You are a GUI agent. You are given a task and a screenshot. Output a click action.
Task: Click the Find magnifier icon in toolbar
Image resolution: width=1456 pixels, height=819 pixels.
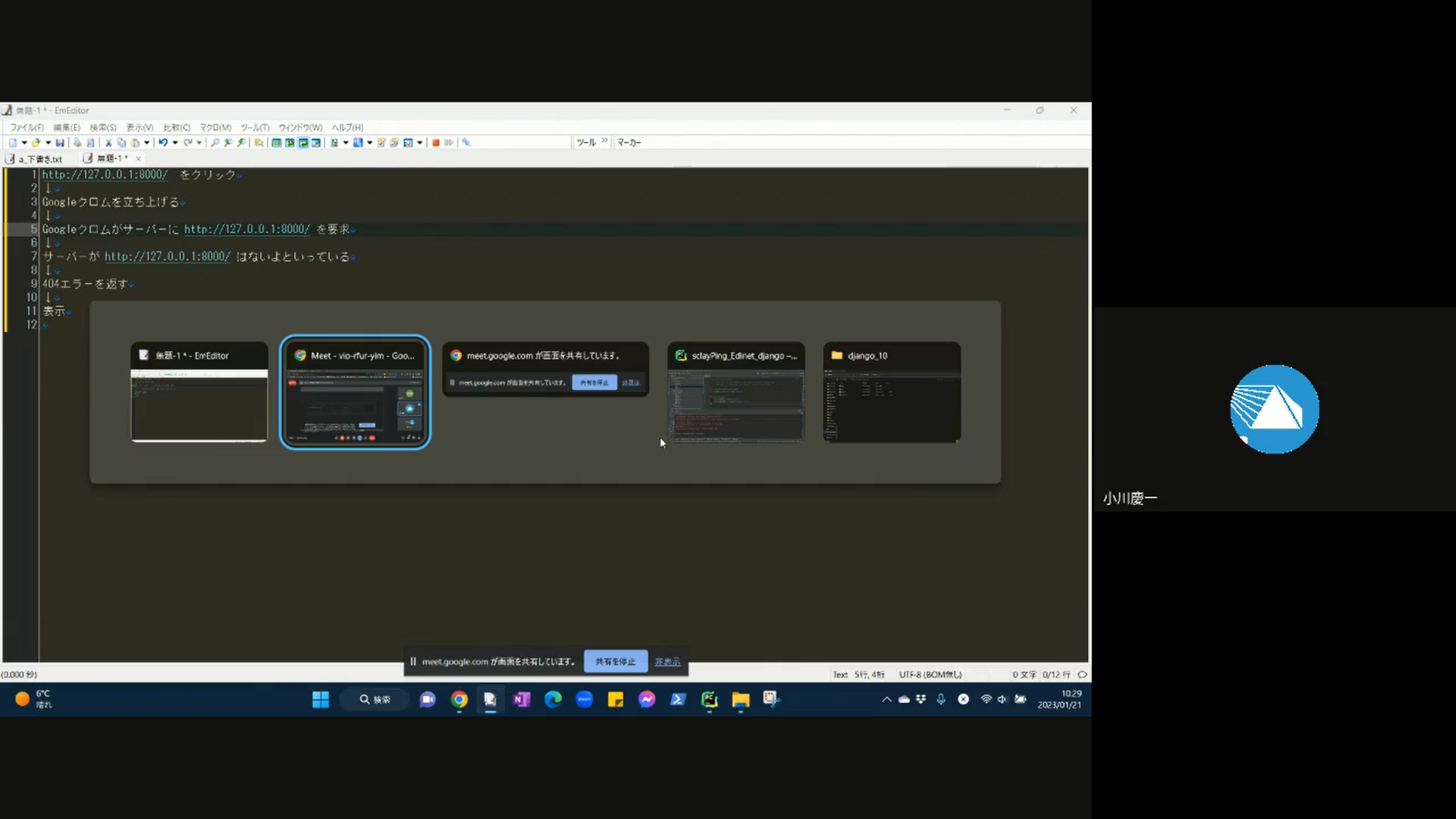point(215,143)
